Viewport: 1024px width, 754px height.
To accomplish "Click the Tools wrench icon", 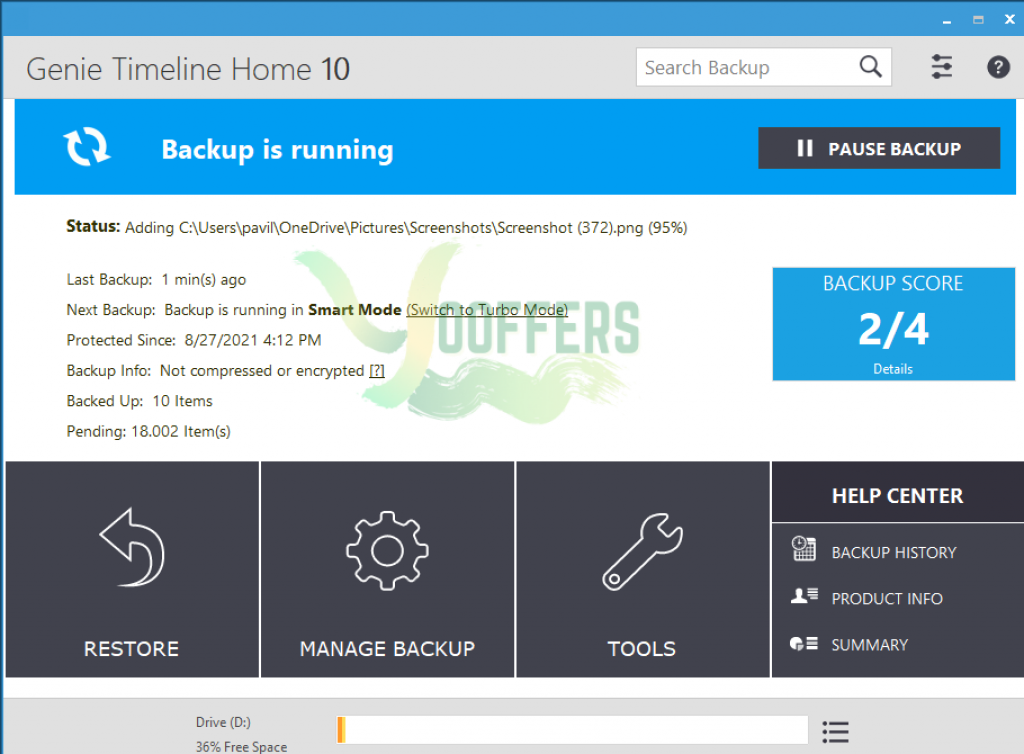I will tap(643, 552).
